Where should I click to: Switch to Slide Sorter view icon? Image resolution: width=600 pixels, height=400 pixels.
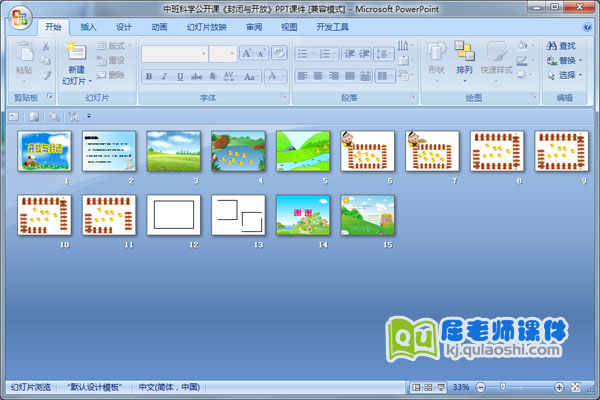[x=429, y=387]
